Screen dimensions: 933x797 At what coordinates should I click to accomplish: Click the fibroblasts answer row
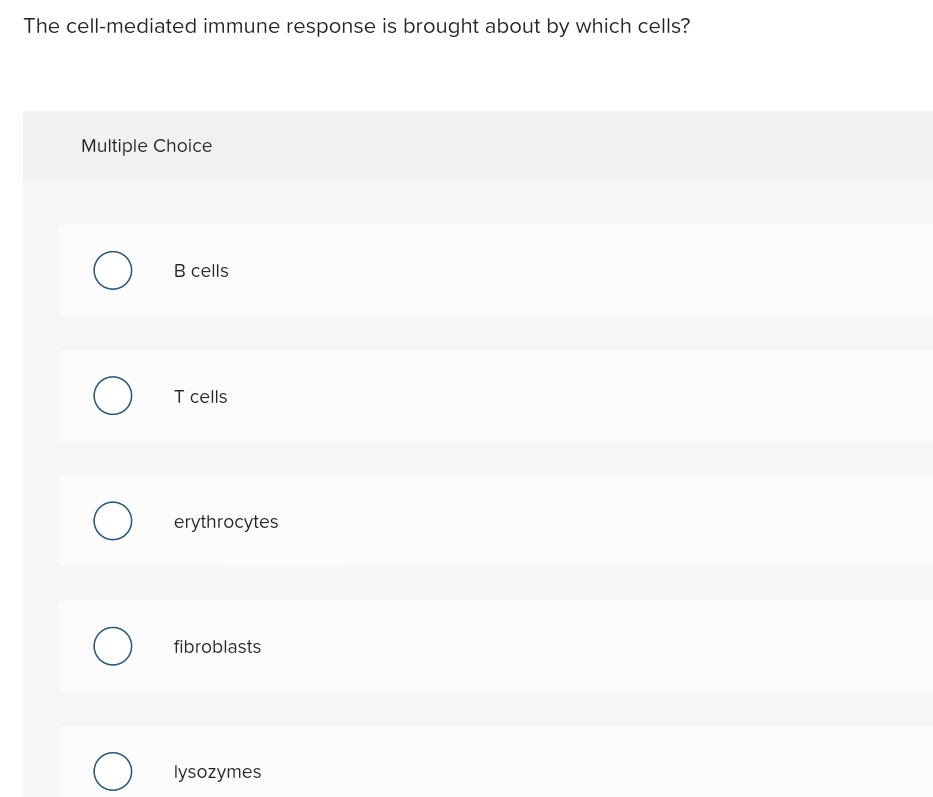tap(500, 645)
